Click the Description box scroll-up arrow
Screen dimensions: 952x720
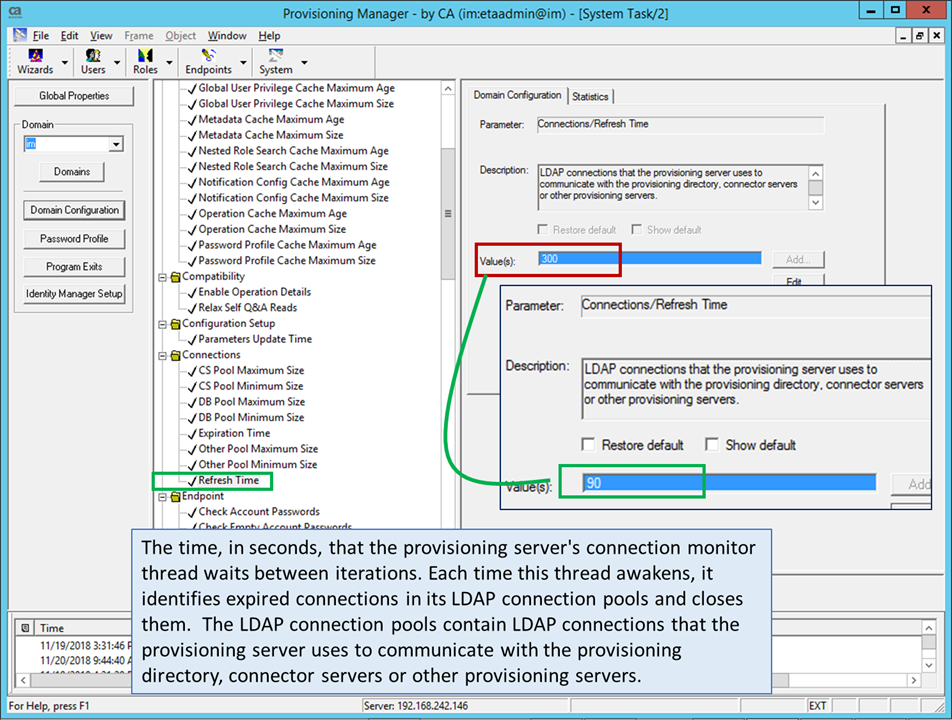click(816, 173)
